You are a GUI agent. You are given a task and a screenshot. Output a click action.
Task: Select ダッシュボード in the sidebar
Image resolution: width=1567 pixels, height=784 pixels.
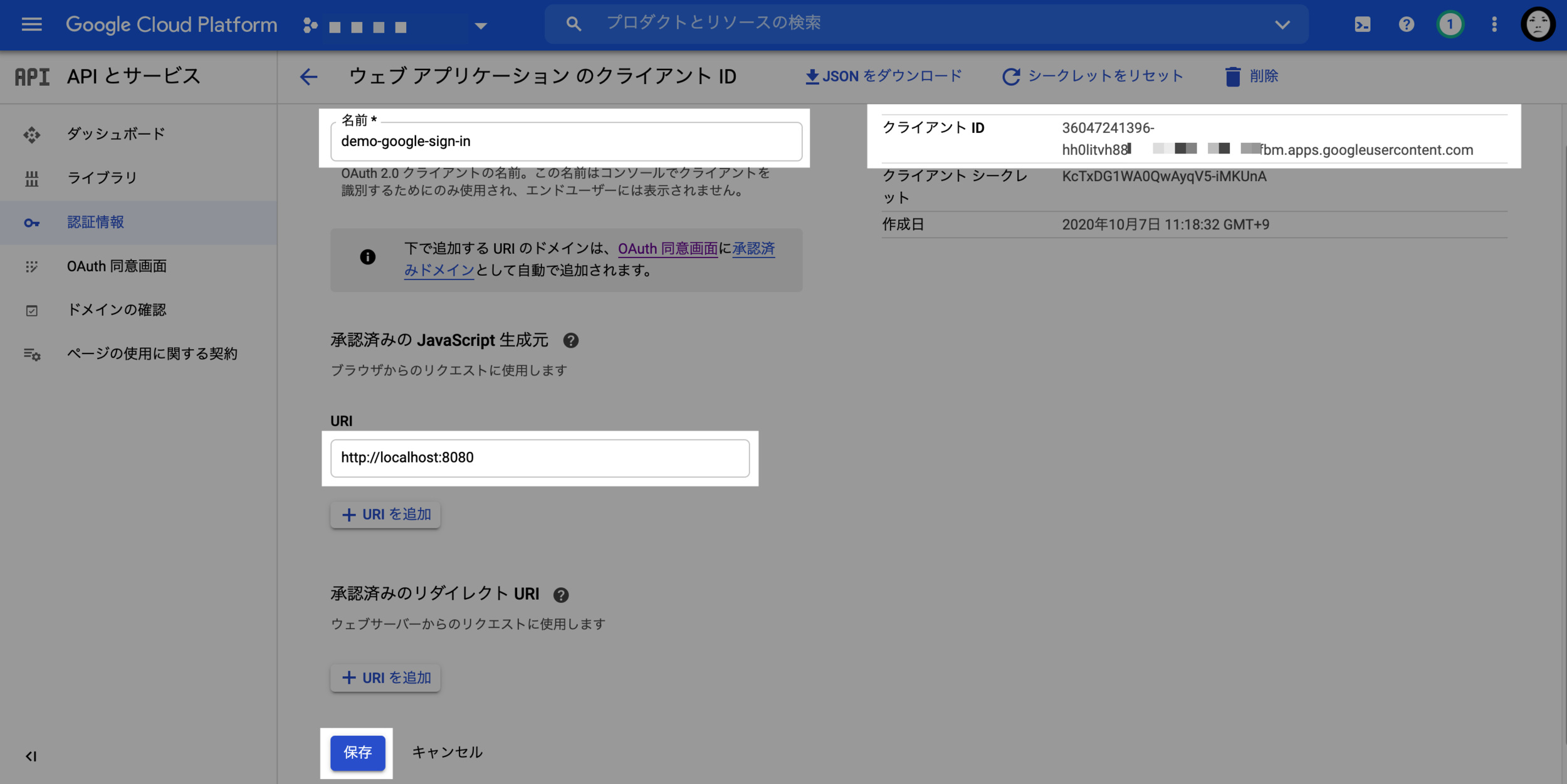pos(116,134)
